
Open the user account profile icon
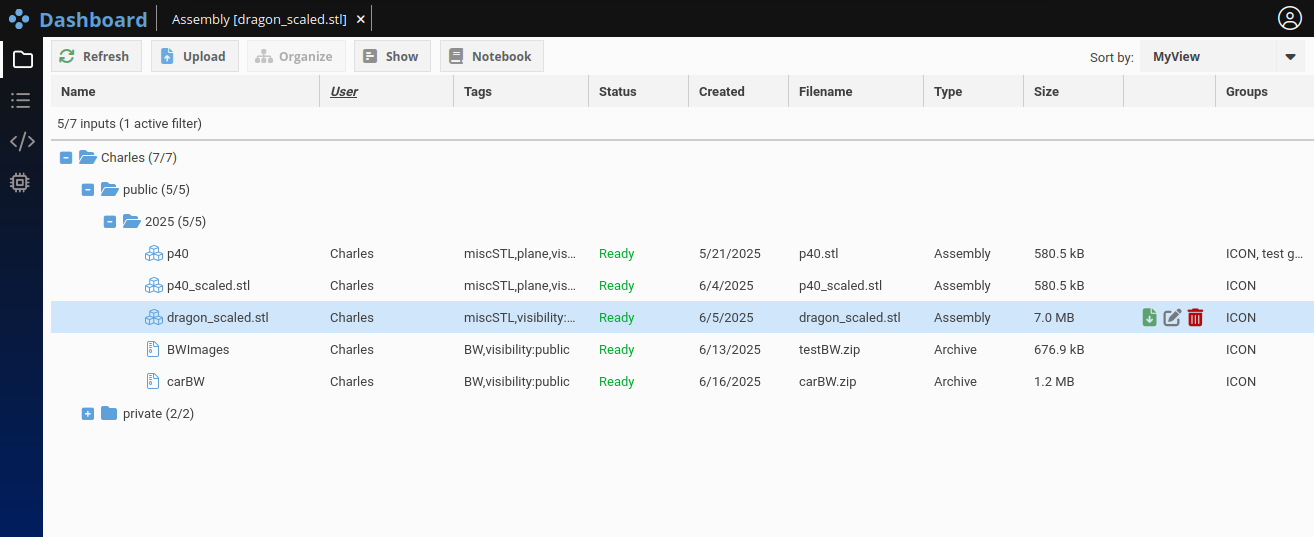pyautogui.click(x=1290, y=18)
